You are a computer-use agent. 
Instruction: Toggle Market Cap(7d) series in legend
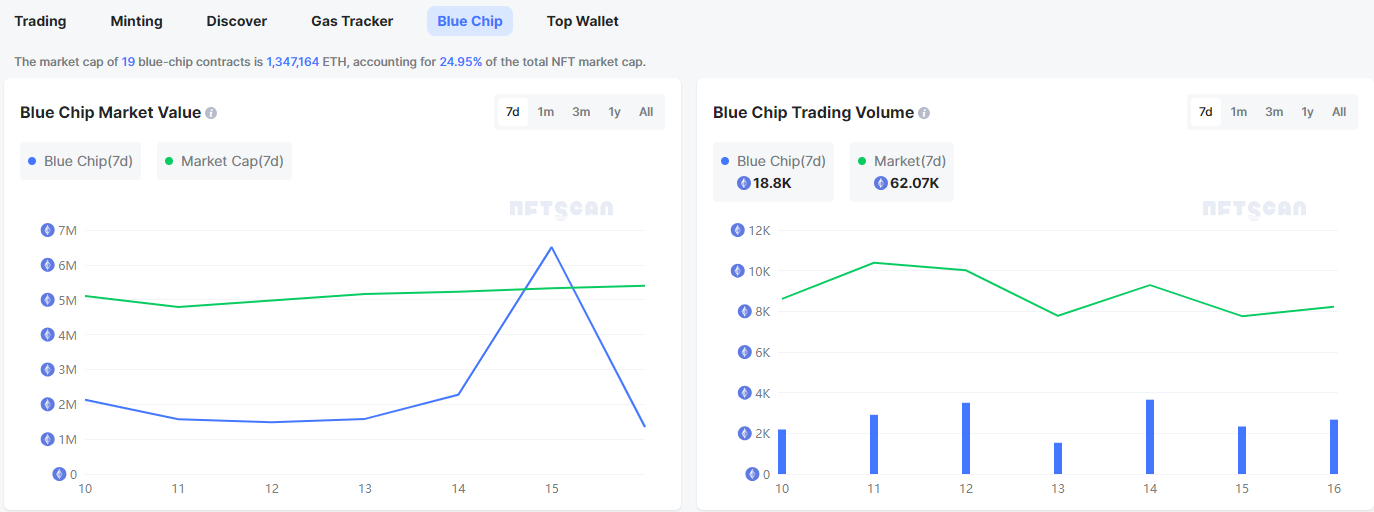point(224,161)
